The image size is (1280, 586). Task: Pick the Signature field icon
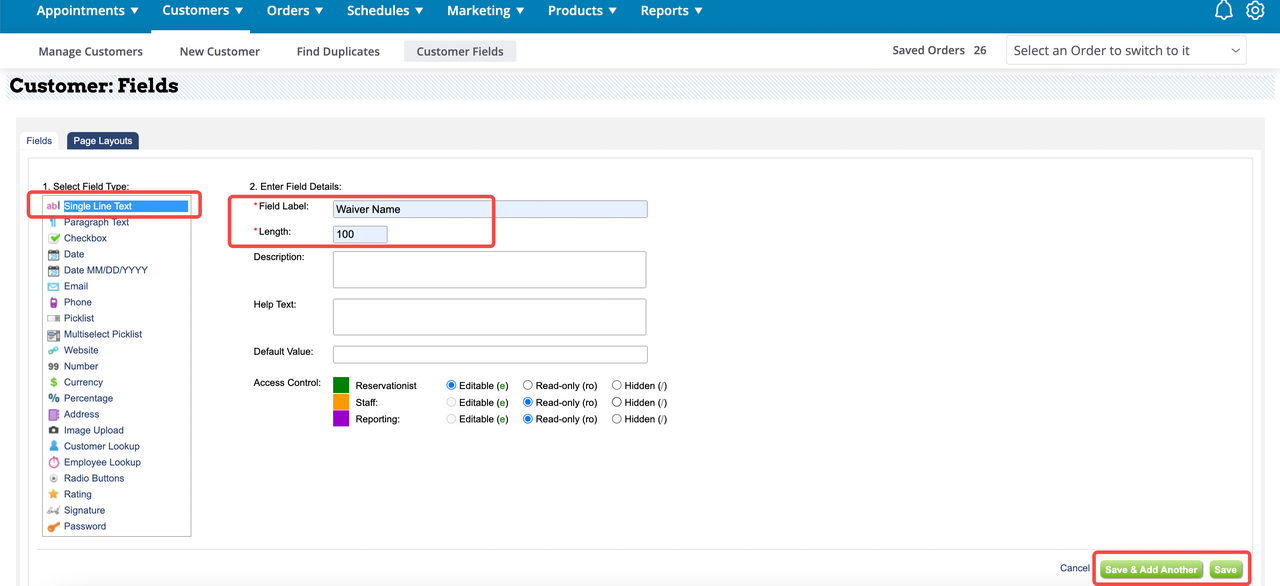(54, 510)
